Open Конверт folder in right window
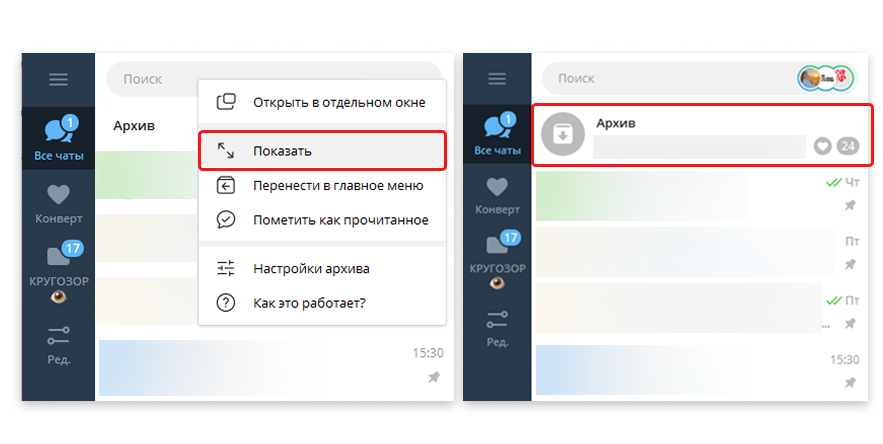Screen dimensions: 883x444 tap(497, 195)
